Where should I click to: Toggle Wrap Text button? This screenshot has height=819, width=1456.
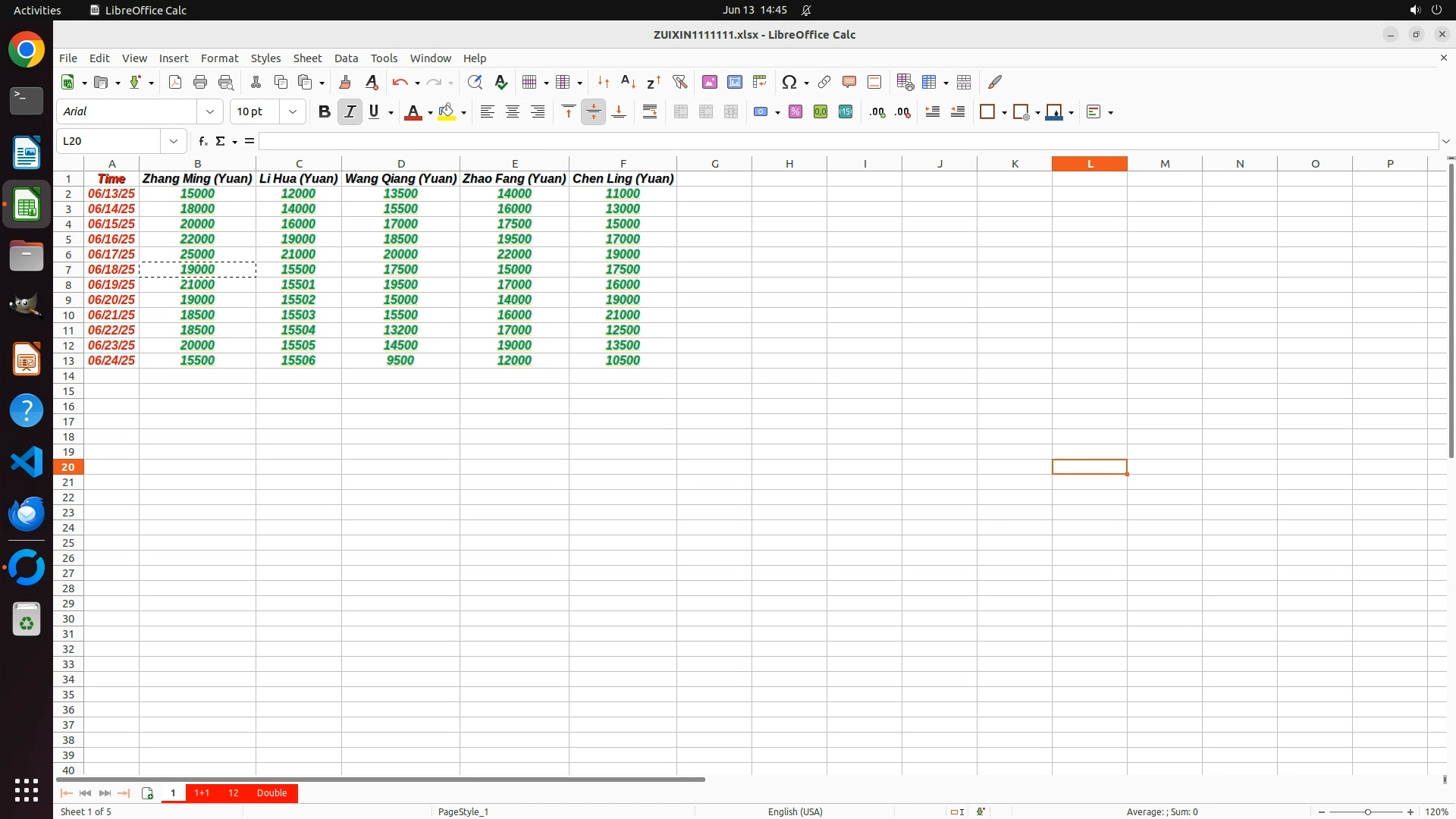649,111
